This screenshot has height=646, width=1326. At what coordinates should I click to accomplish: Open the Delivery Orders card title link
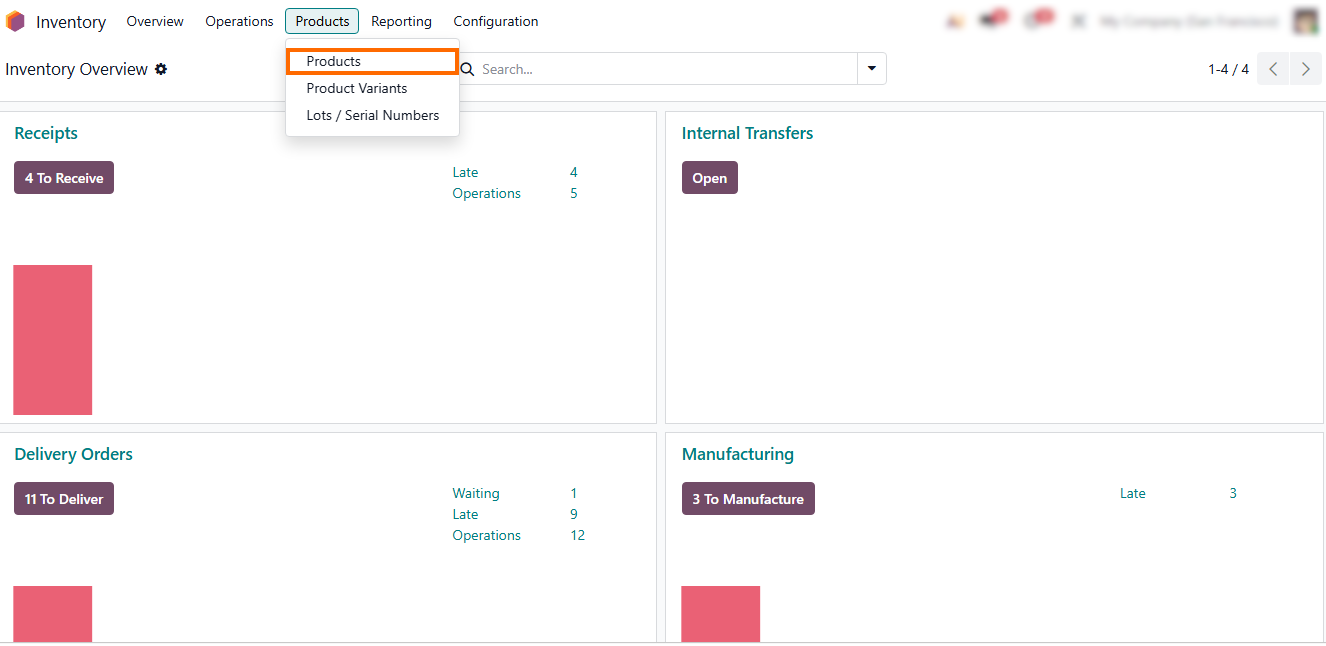pos(73,454)
